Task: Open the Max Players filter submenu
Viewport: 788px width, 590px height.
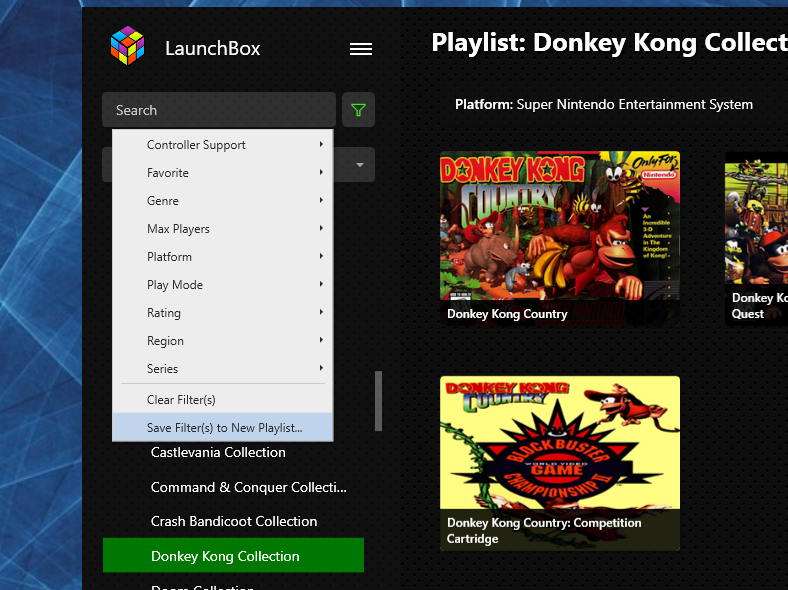Action: 223,229
